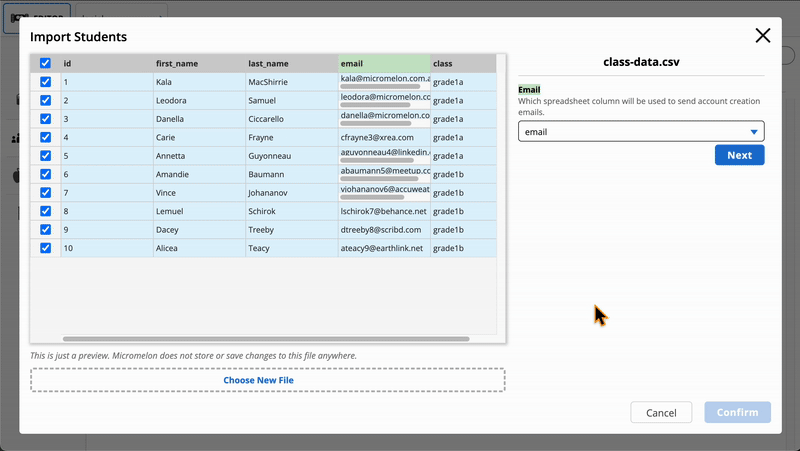Click the last_name column header
Viewport: 800px width, 451px height.
pyautogui.click(x=290, y=63)
